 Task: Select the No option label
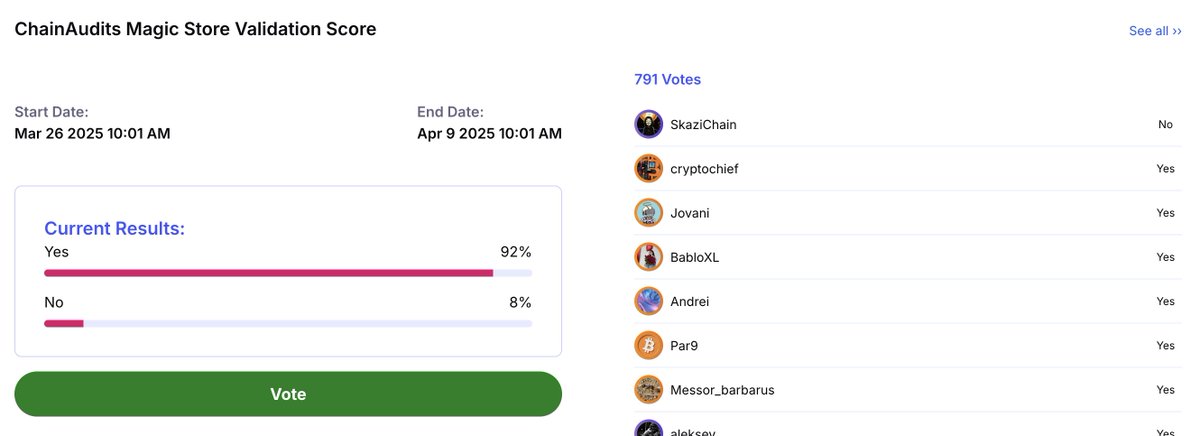point(54,302)
